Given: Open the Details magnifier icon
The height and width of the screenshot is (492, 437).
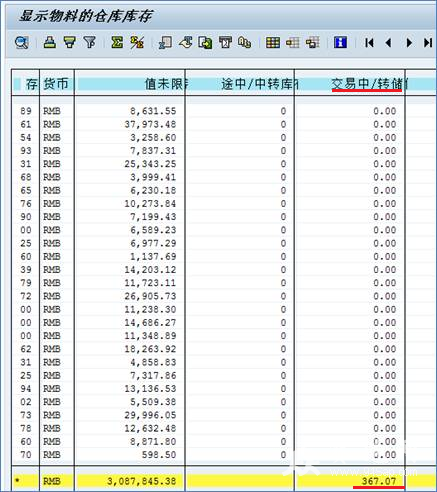Looking at the screenshot, I should point(22,43).
